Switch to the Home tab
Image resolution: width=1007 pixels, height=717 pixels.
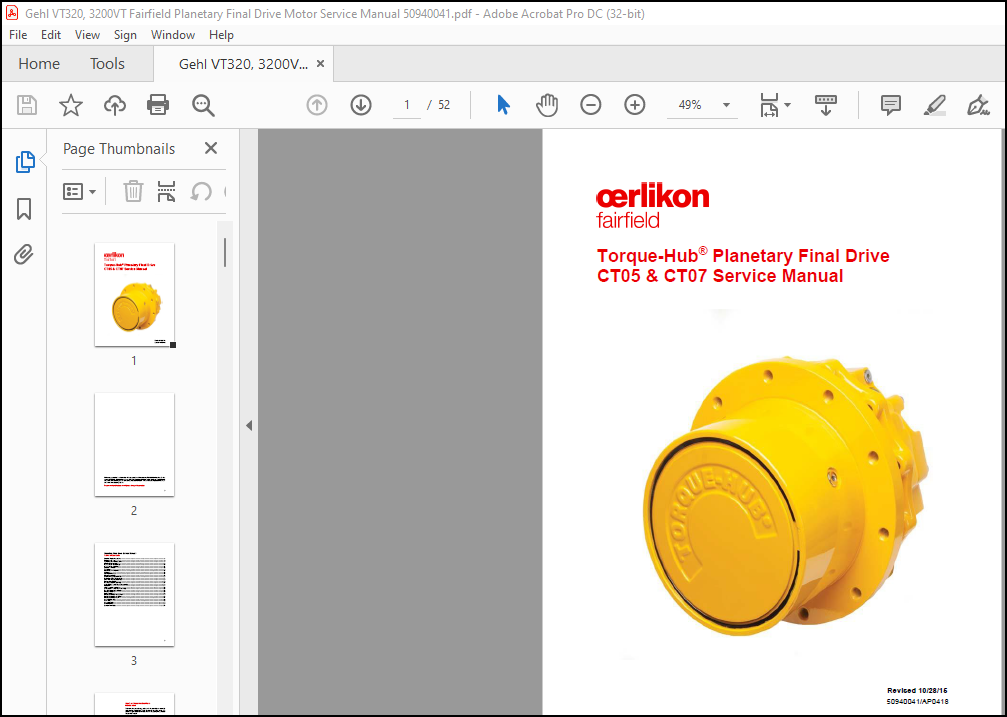[x=39, y=64]
